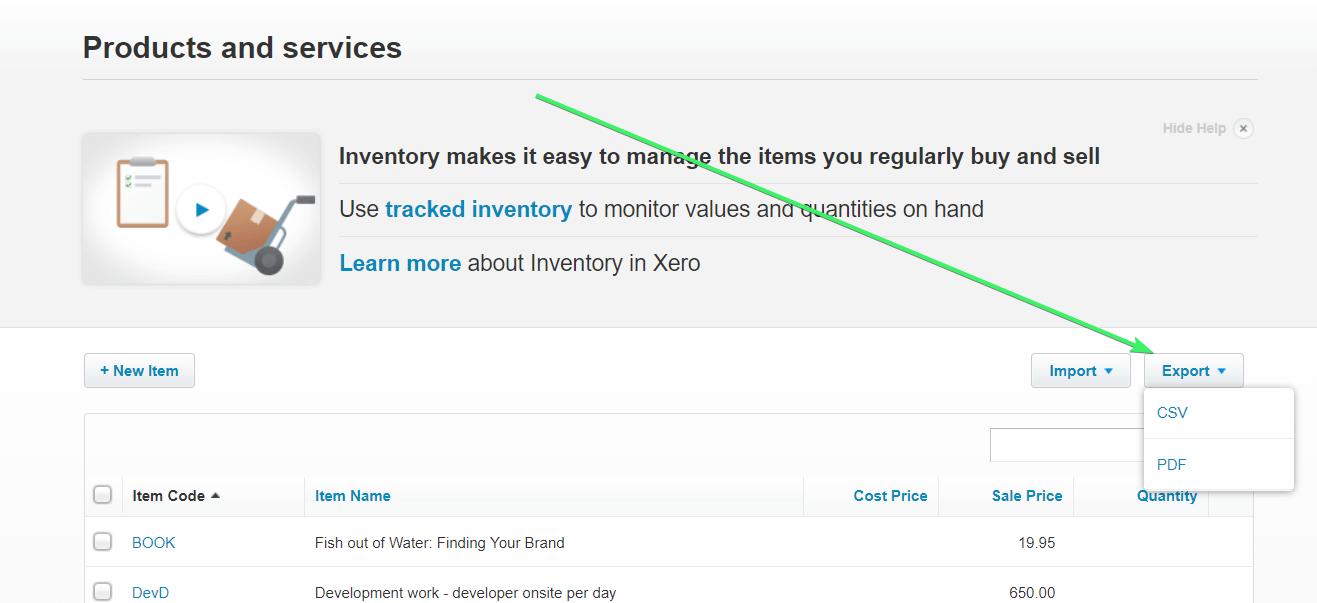Sort the table by Sale Price
Screen dimensions: 1317x603
coord(1026,495)
